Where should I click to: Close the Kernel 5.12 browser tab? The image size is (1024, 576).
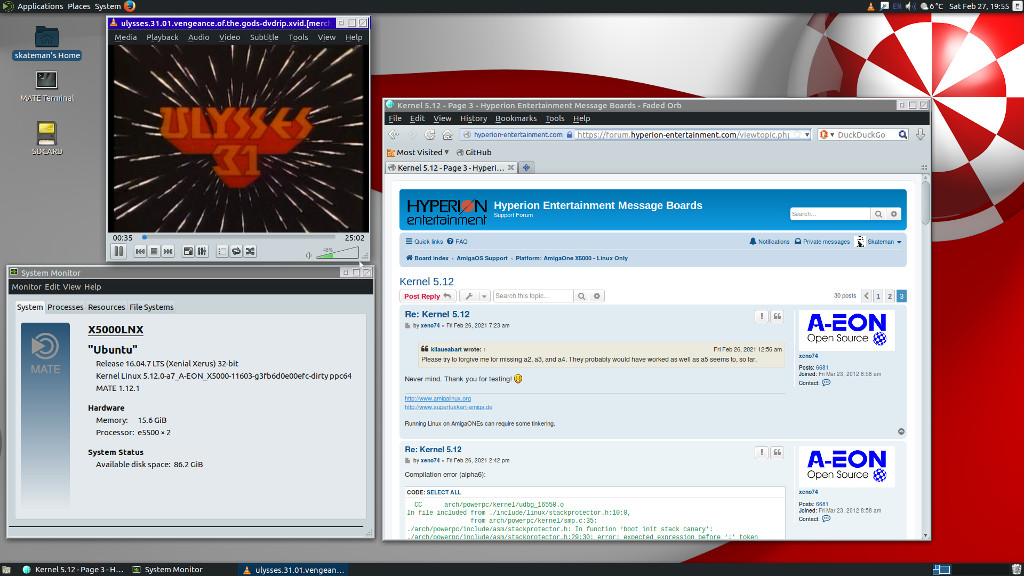(x=511, y=168)
